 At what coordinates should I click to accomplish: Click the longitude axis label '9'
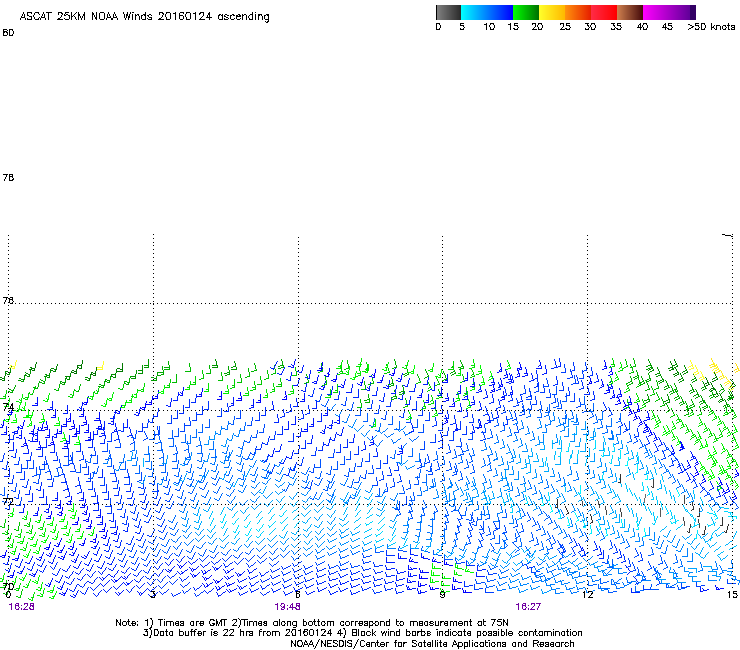point(442,595)
